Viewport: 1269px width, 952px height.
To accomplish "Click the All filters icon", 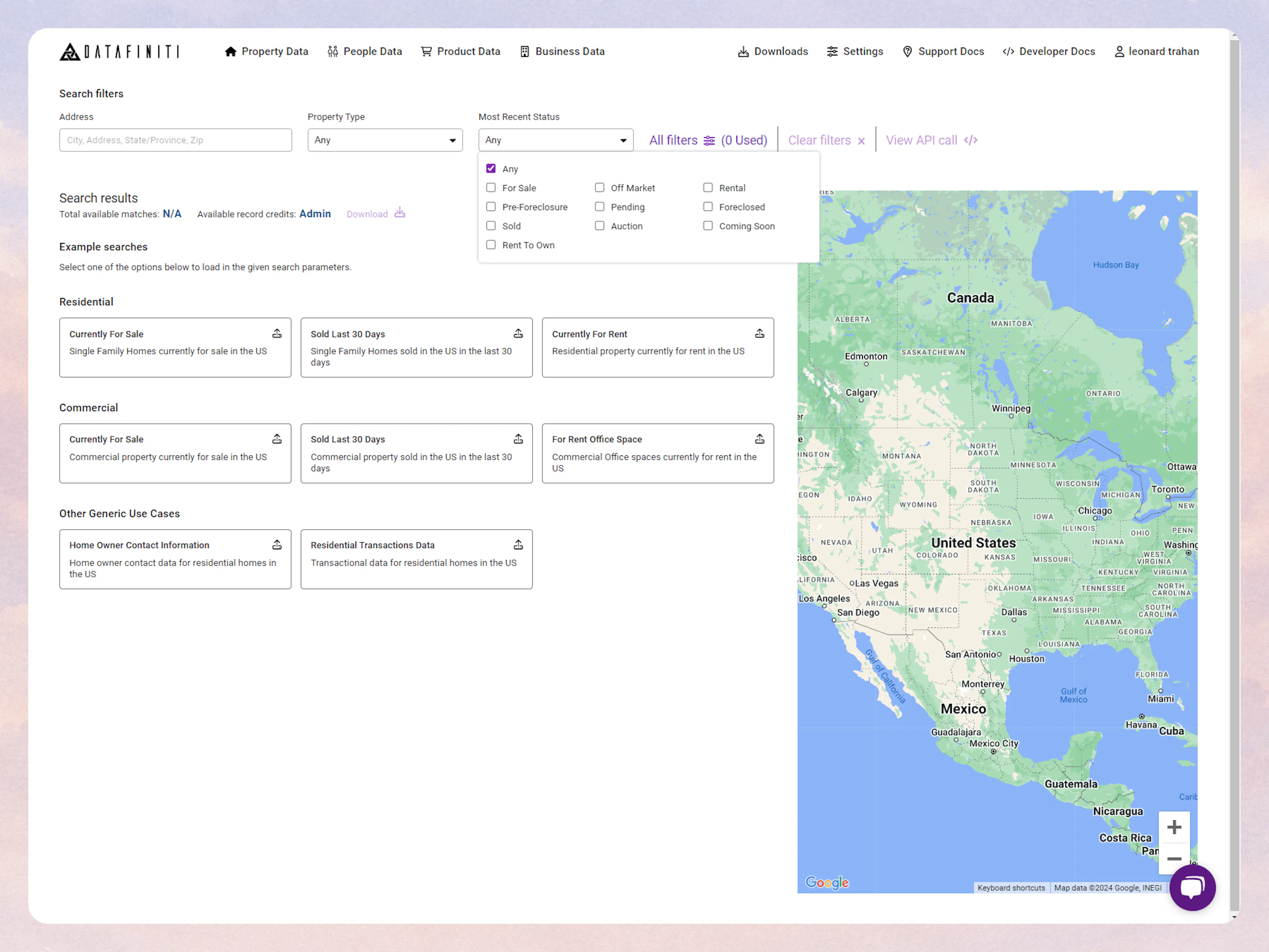I will [709, 140].
